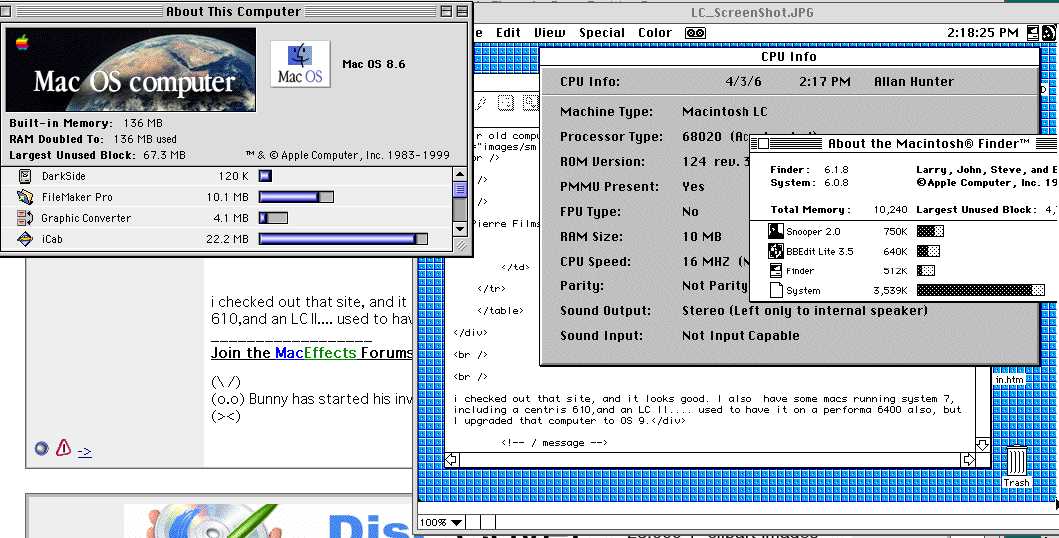The height and width of the screenshot is (538, 1059).
Task: Click the resize corner of About This Computer
Action: (x=461, y=244)
